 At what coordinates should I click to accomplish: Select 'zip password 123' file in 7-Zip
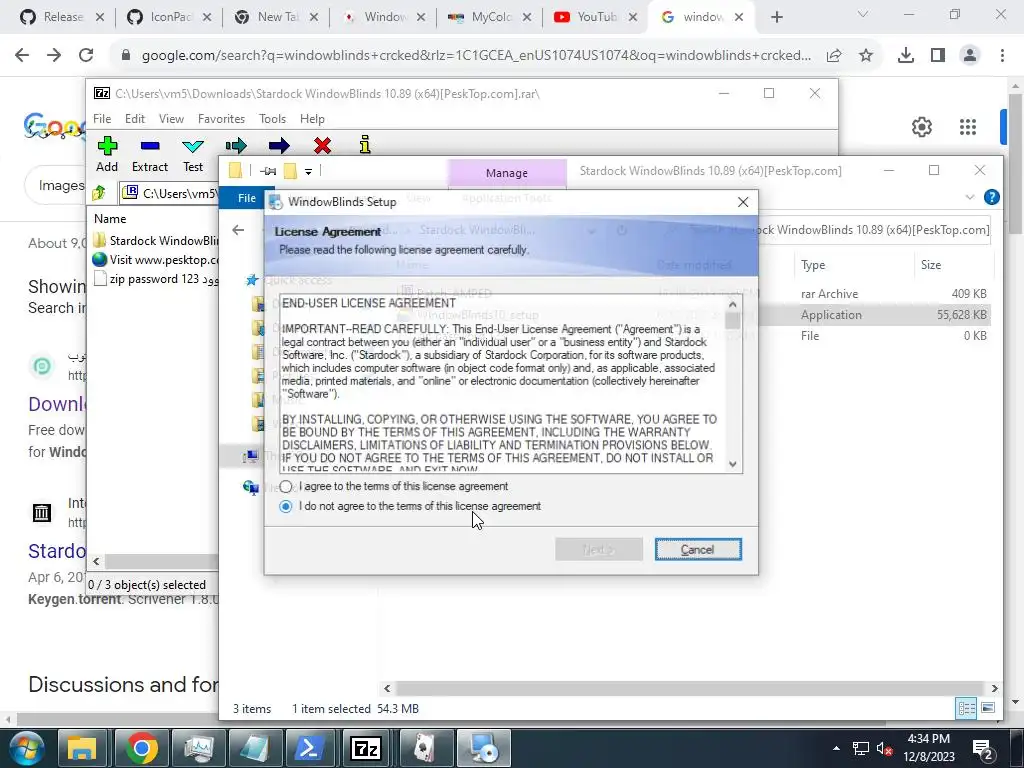155,279
